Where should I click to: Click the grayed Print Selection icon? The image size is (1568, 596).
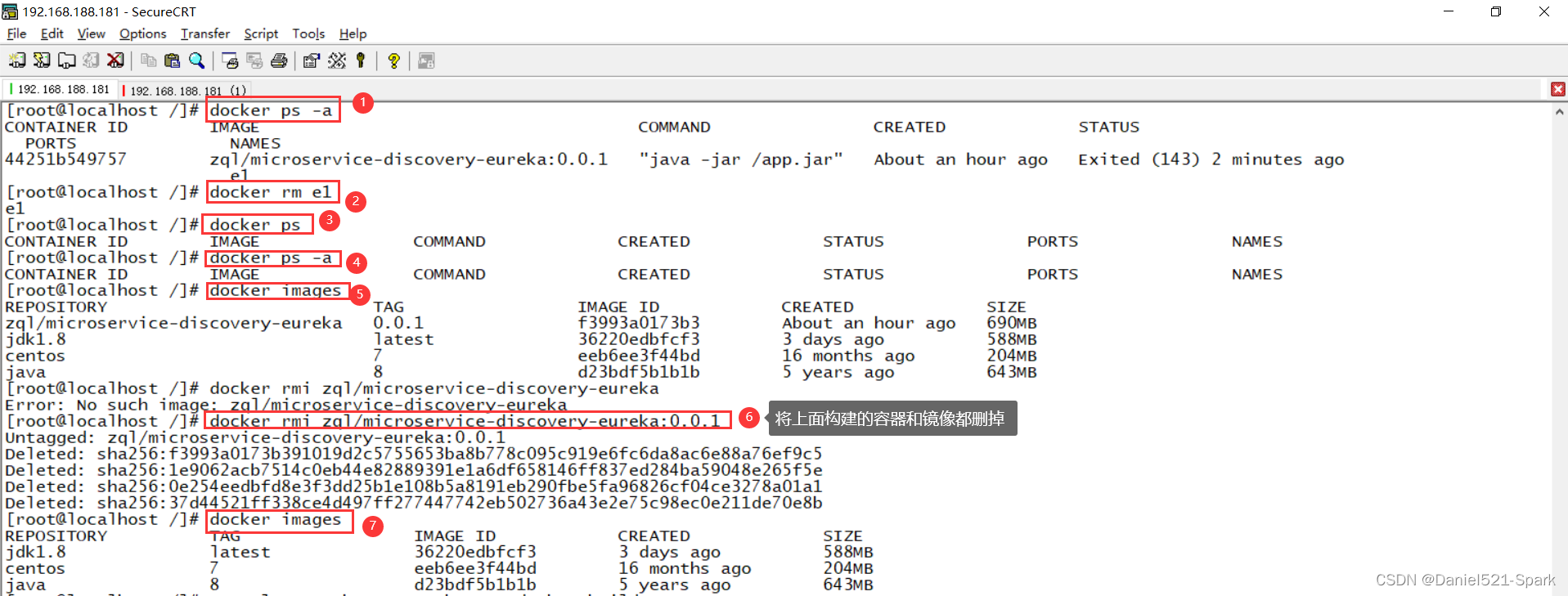pyautogui.click(x=254, y=60)
